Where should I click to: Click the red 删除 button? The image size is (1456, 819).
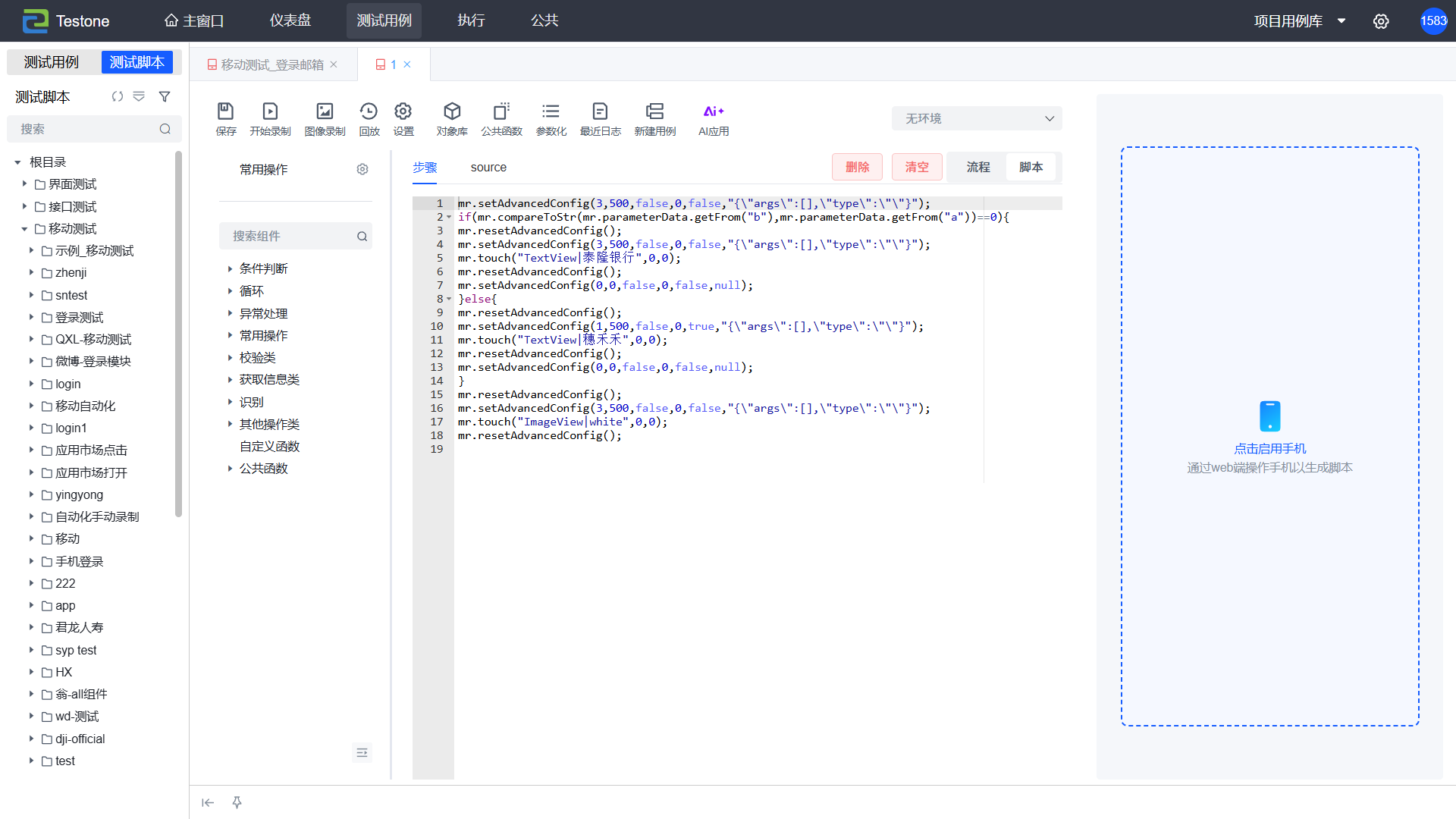(x=857, y=167)
